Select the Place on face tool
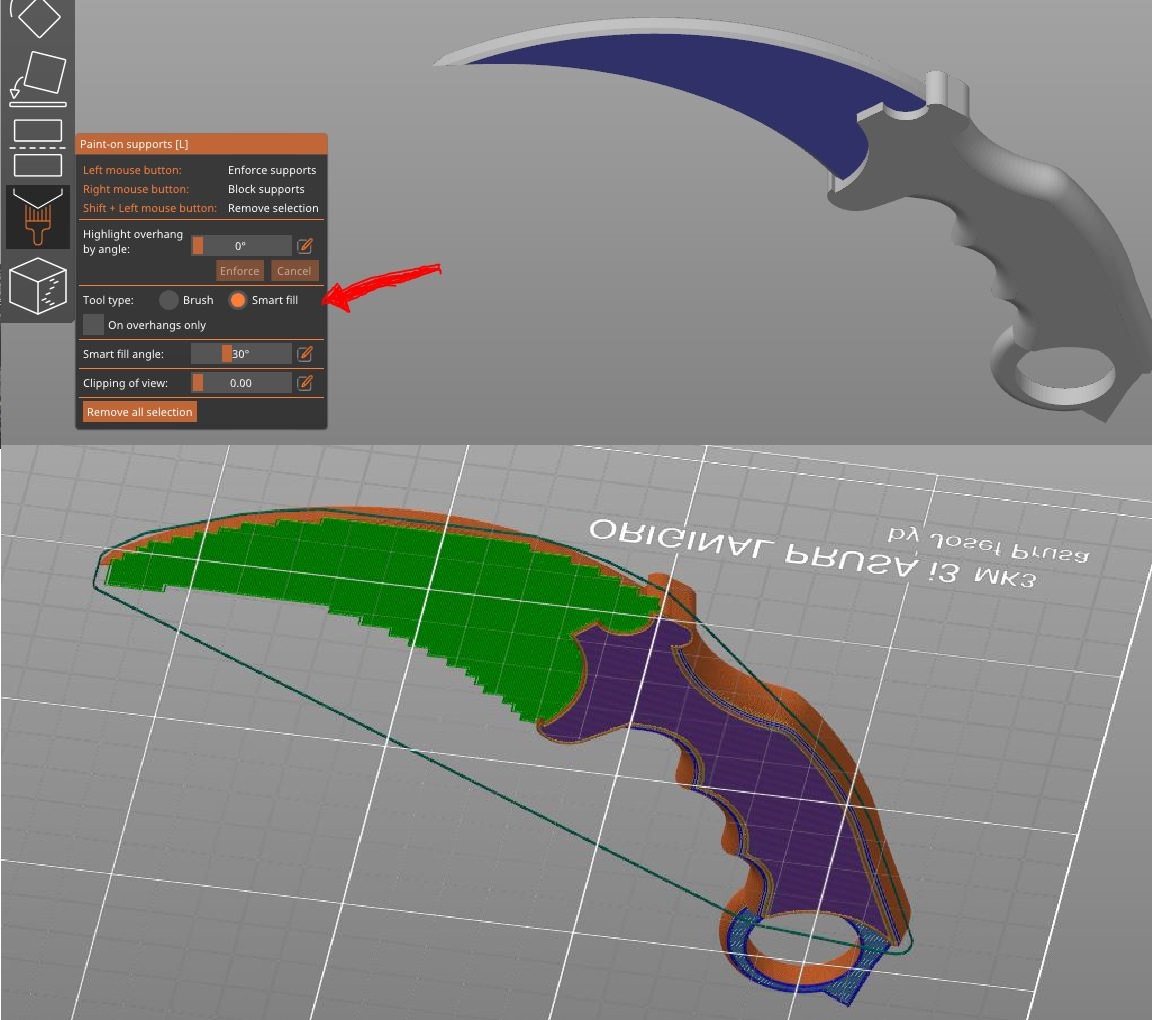 point(38,78)
